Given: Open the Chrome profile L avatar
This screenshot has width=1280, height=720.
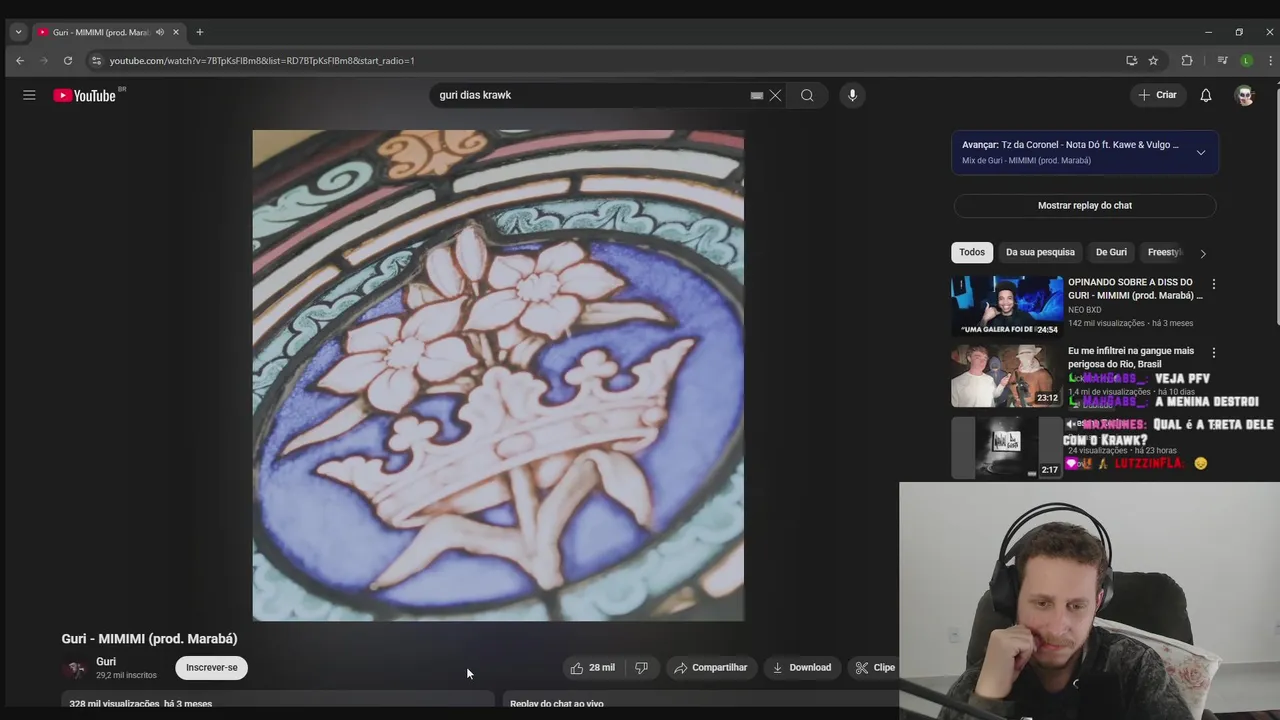Looking at the screenshot, I should 1246,60.
